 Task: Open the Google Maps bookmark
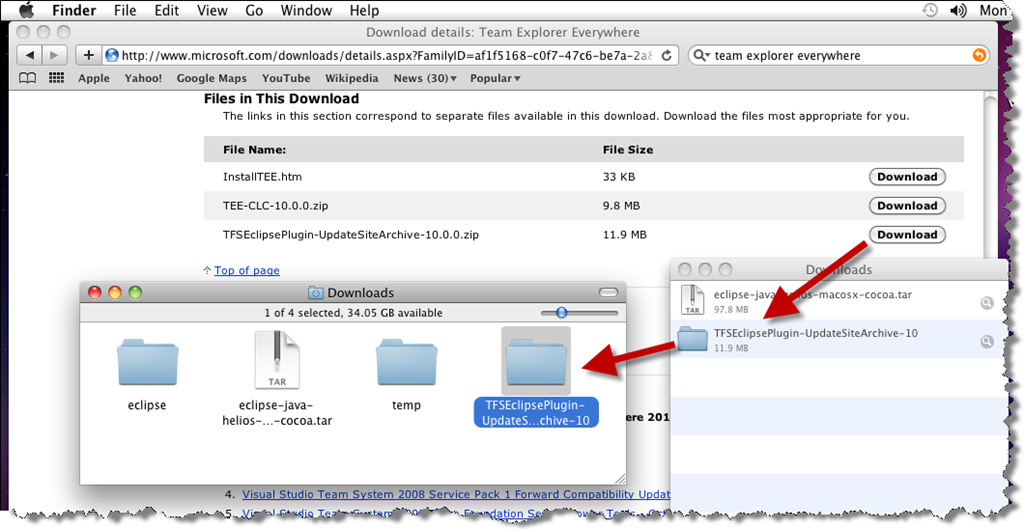(212, 78)
